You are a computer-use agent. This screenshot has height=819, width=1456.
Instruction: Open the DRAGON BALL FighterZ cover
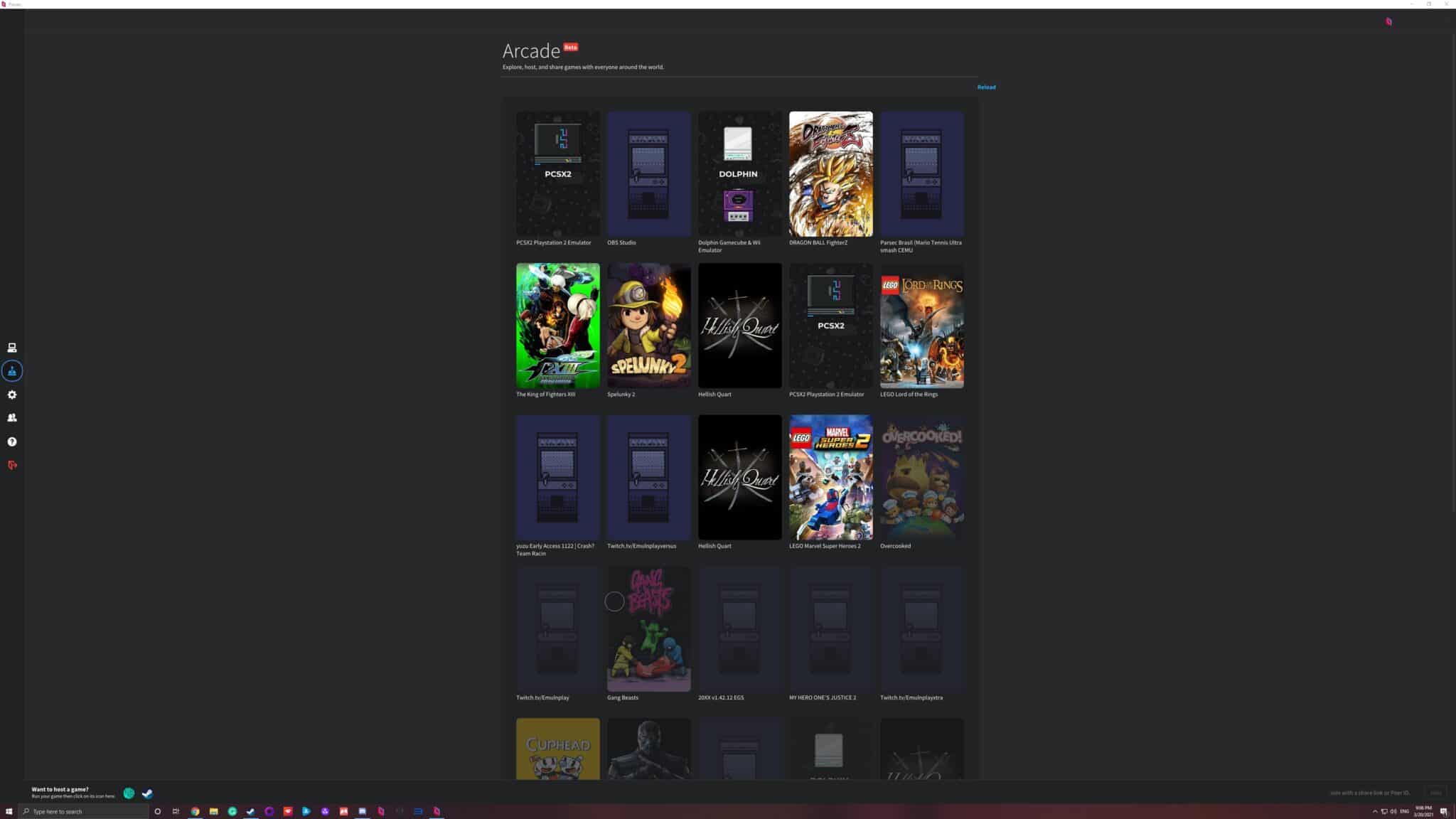pos(830,173)
